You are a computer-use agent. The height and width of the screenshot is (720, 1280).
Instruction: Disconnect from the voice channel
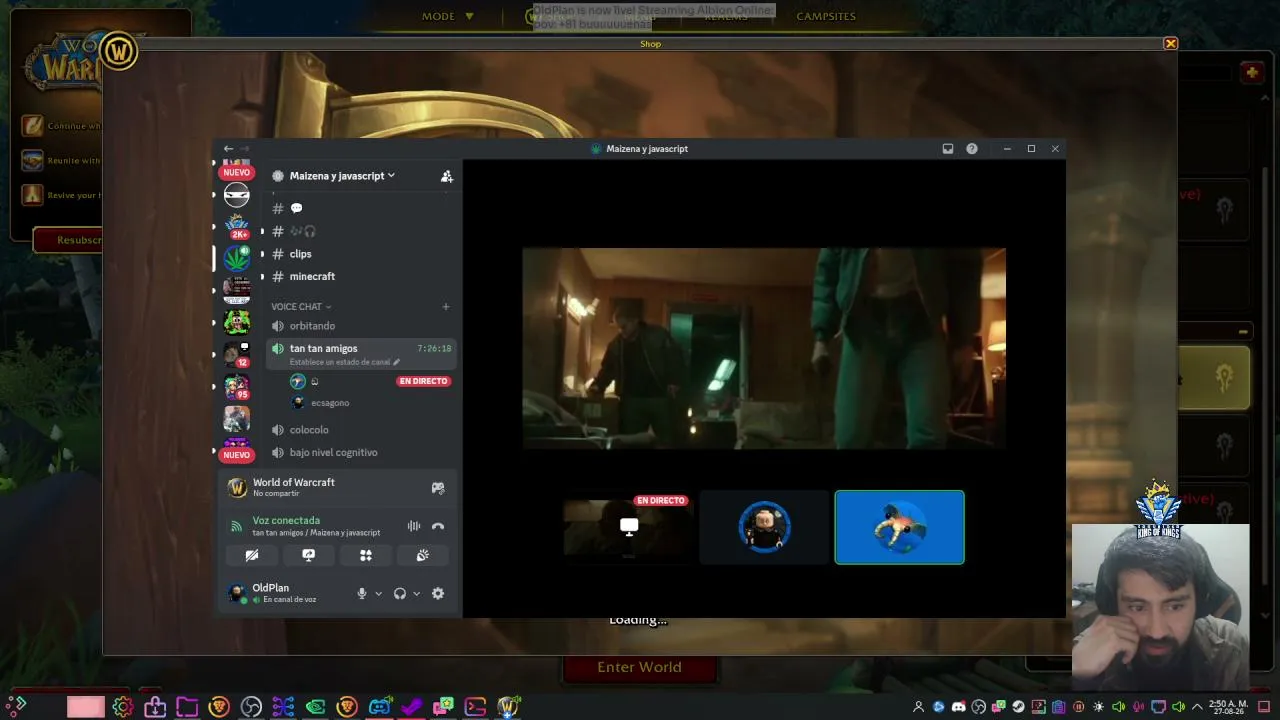[437, 526]
